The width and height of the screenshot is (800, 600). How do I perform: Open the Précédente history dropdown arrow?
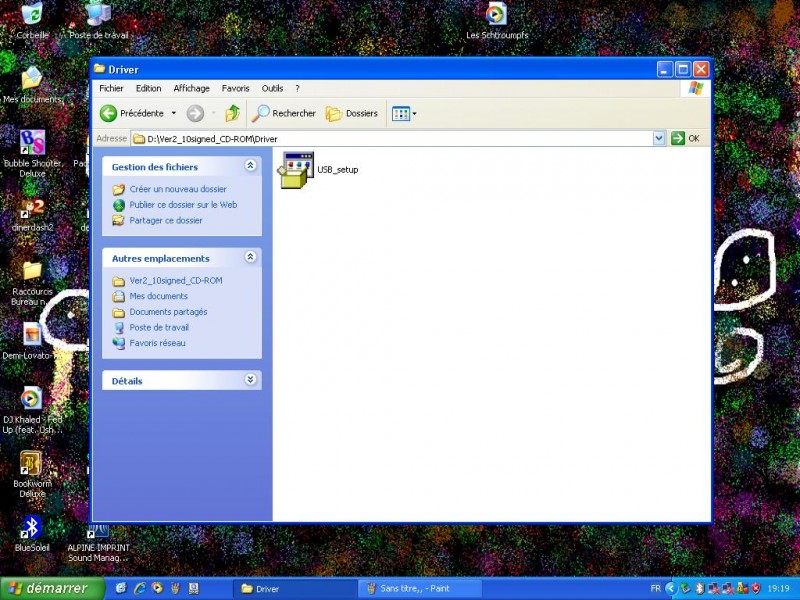coord(174,113)
